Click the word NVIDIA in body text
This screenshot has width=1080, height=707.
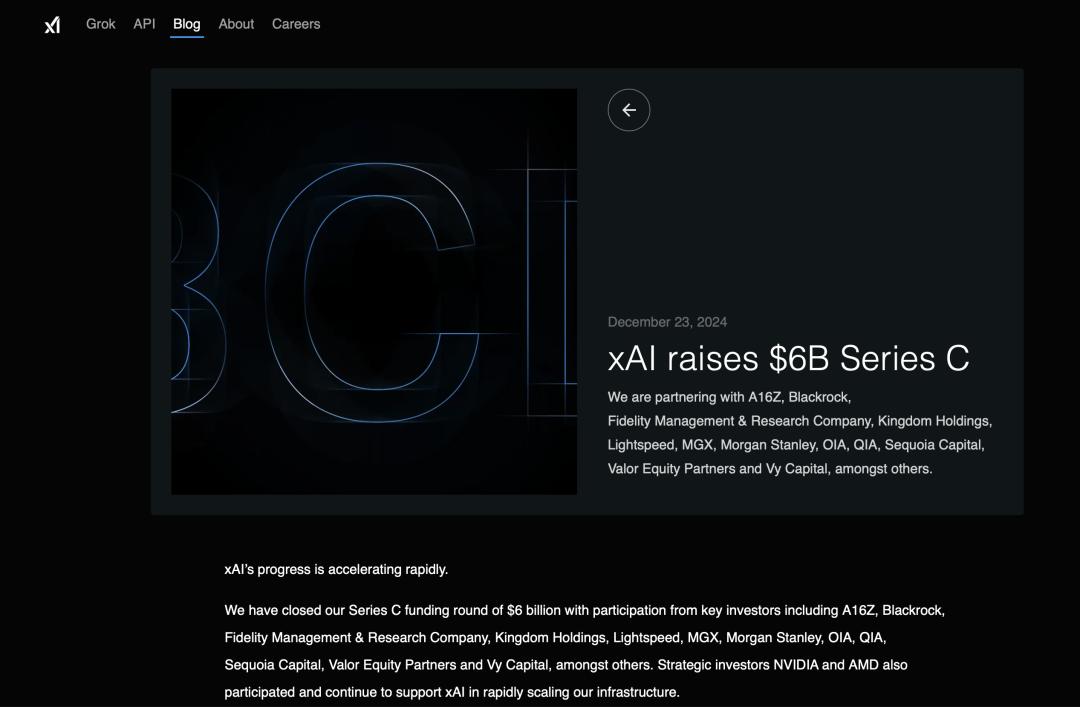pos(796,665)
